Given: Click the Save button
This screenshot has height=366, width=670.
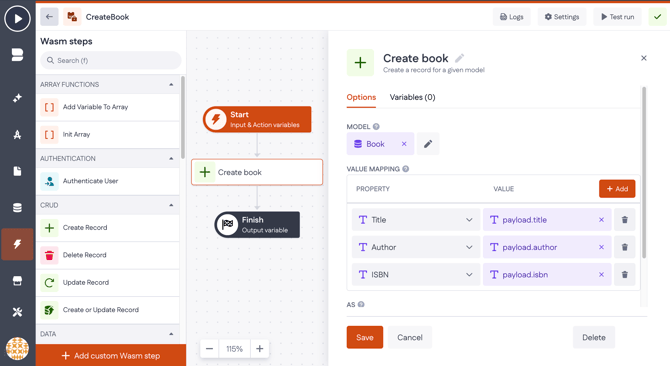Looking at the screenshot, I should tap(364, 337).
